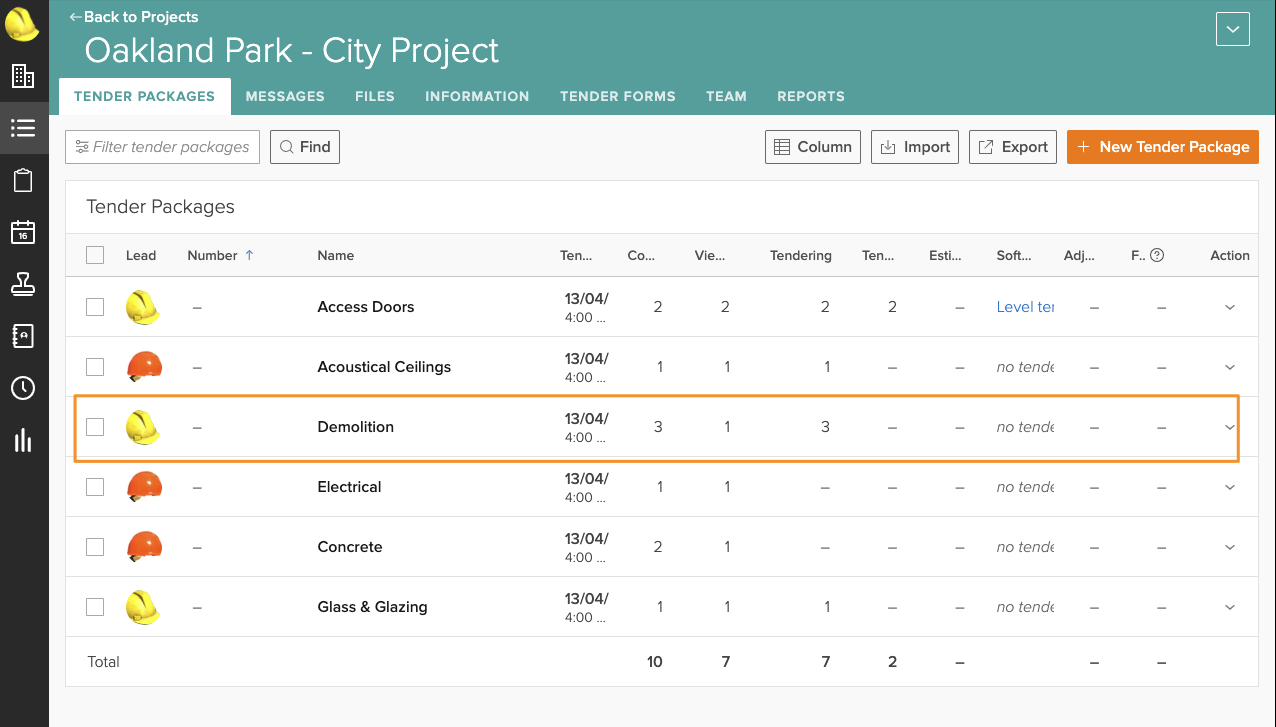The height and width of the screenshot is (727, 1276).
Task: Open the clock icon in sidebar
Action: click(23, 388)
